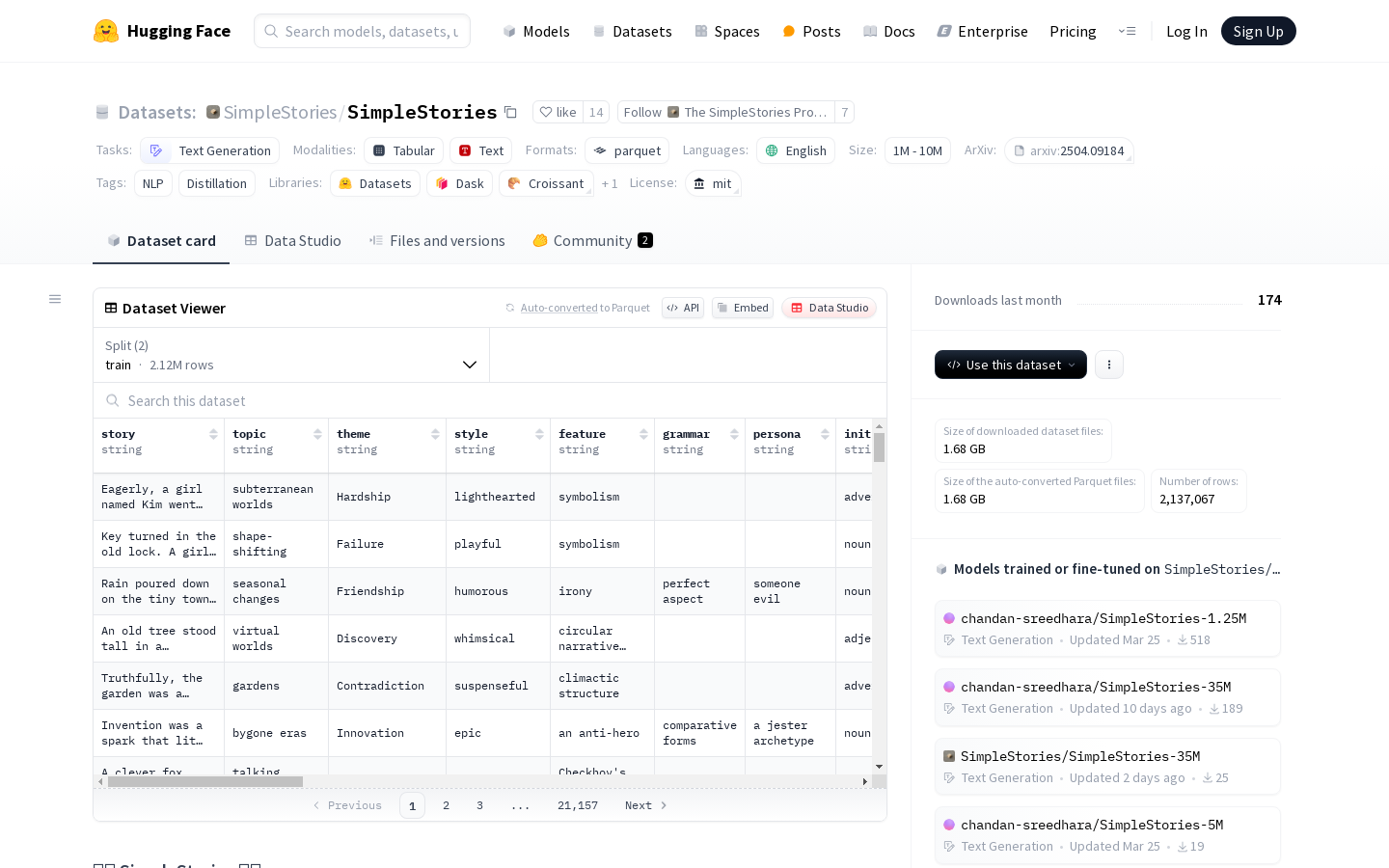The image size is (1389, 868).
Task: Go to page 2 of the dataset
Action: [x=446, y=805]
